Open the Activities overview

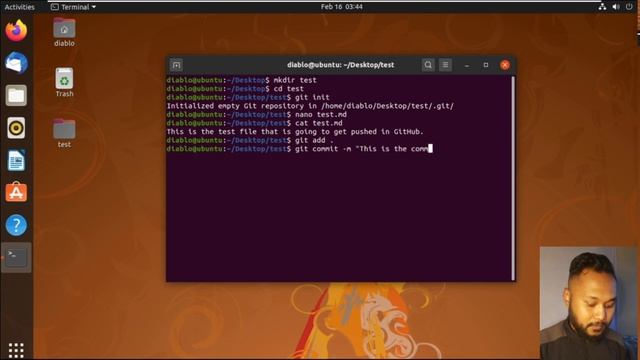click(x=19, y=7)
